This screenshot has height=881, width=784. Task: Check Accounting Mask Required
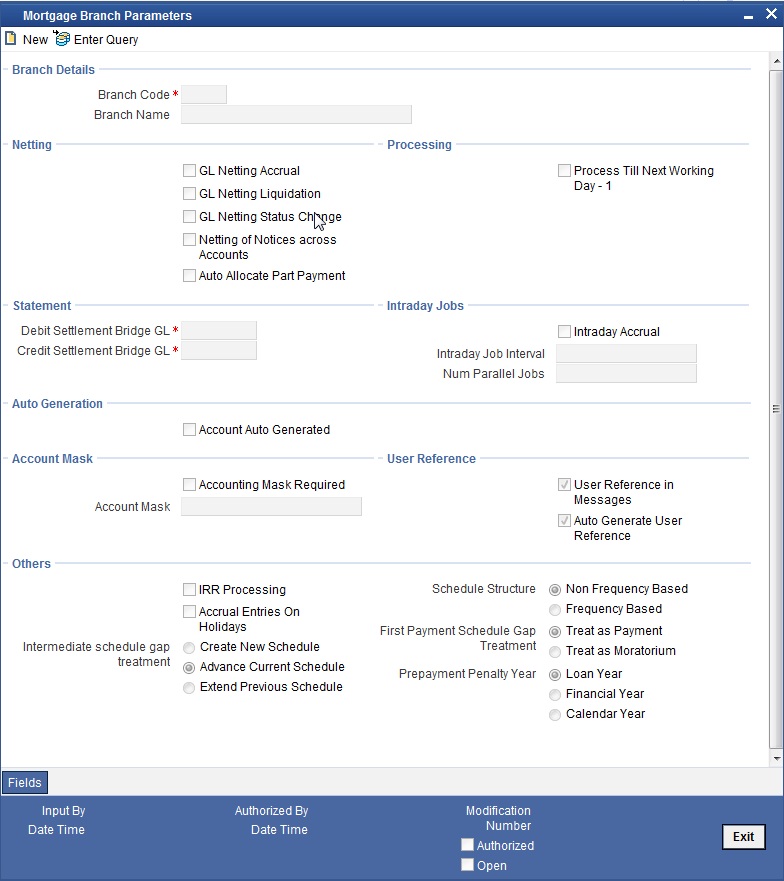pyautogui.click(x=189, y=484)
